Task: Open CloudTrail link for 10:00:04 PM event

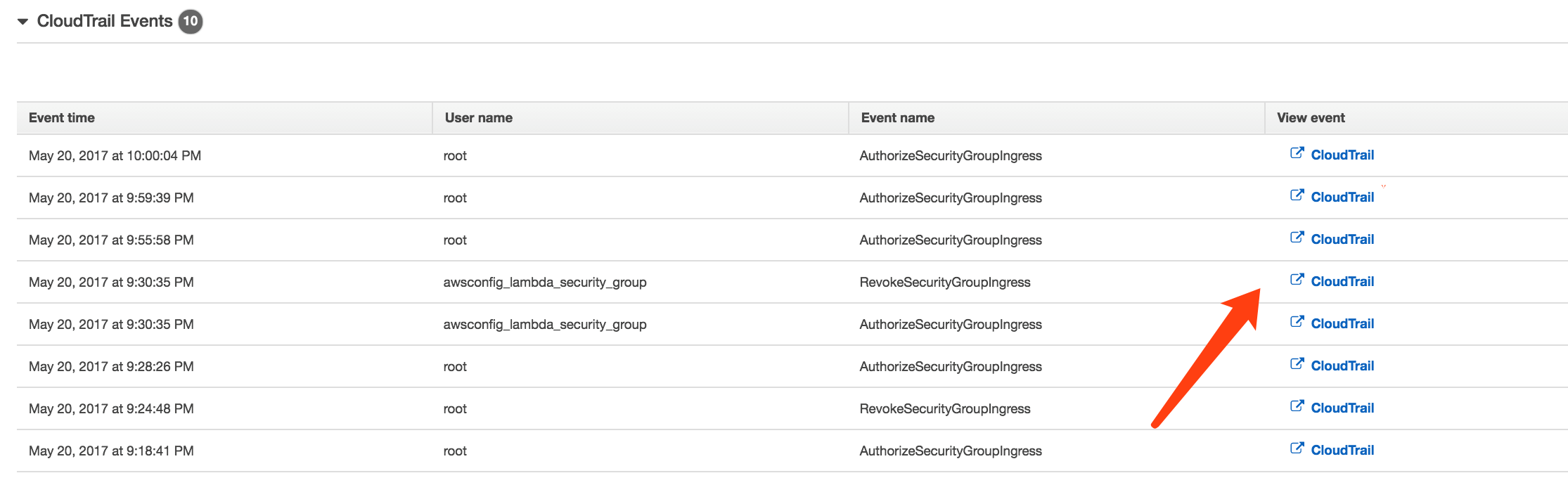Action: click(1342, 155)
